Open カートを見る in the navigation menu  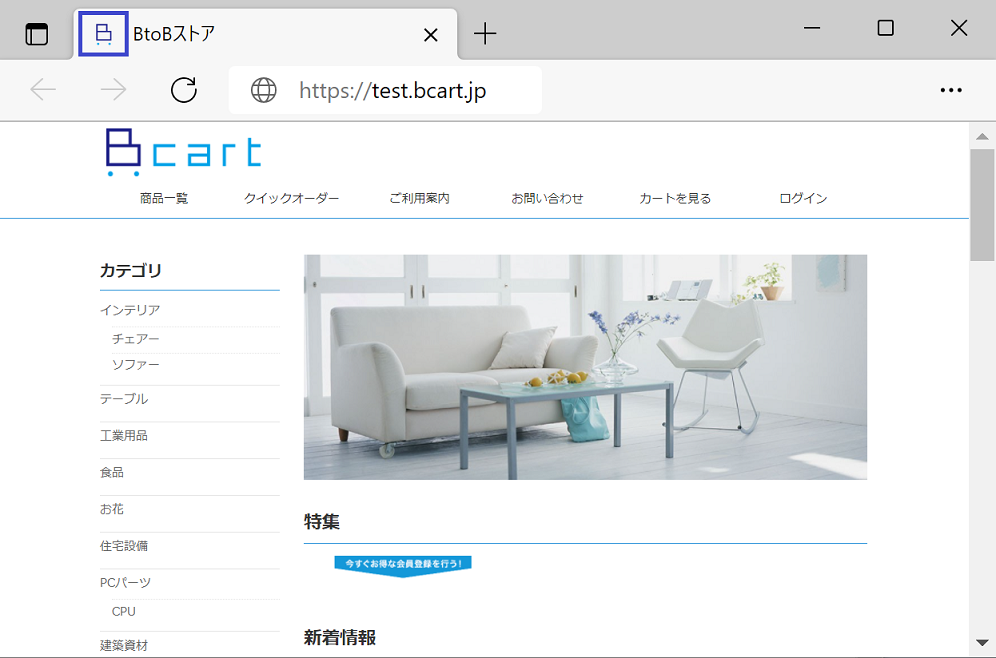point(675,199)
